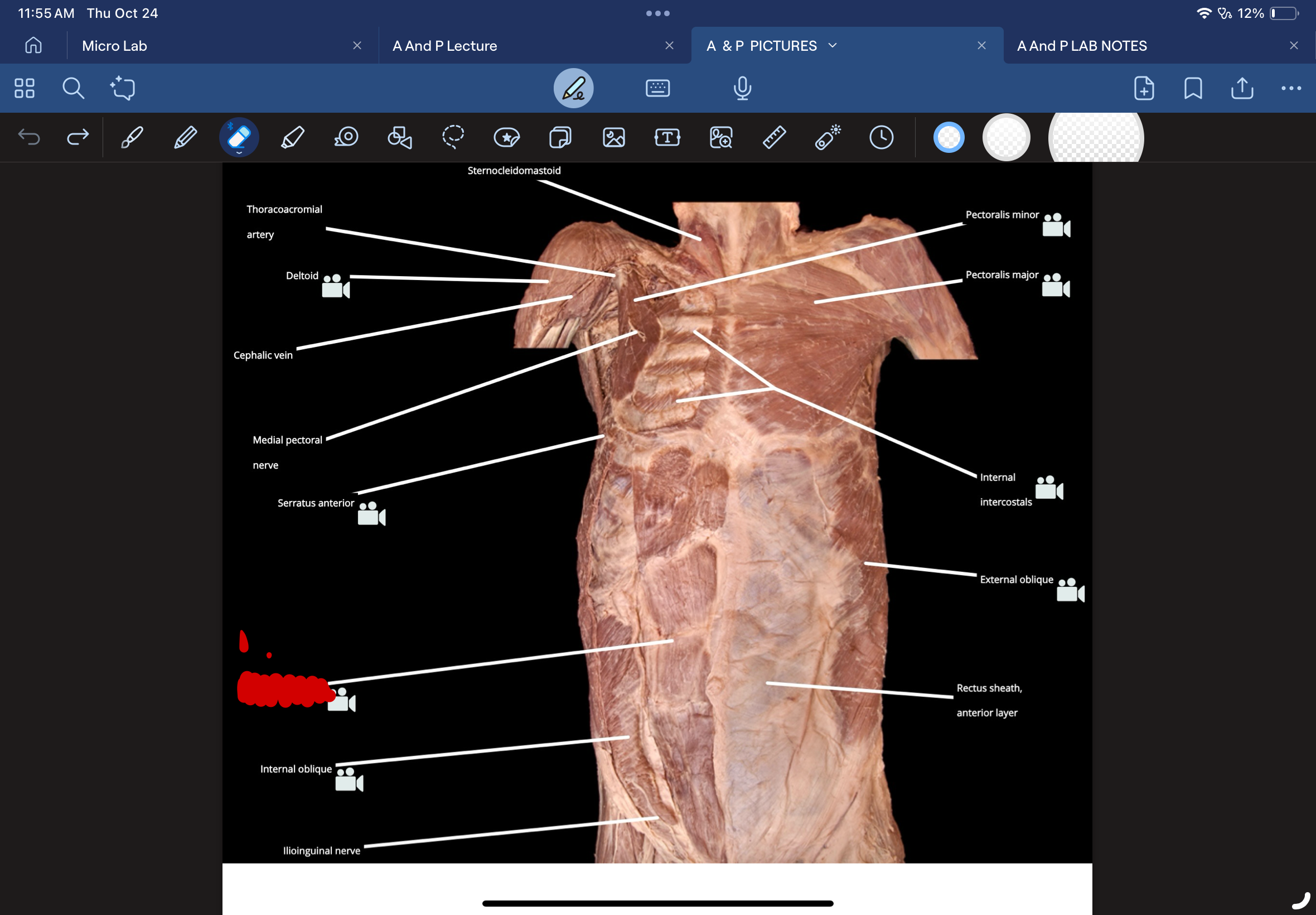Screen dimensions: 1316x915
Task: Toggle pen writing mode button
Action: [x=573, y=88]
